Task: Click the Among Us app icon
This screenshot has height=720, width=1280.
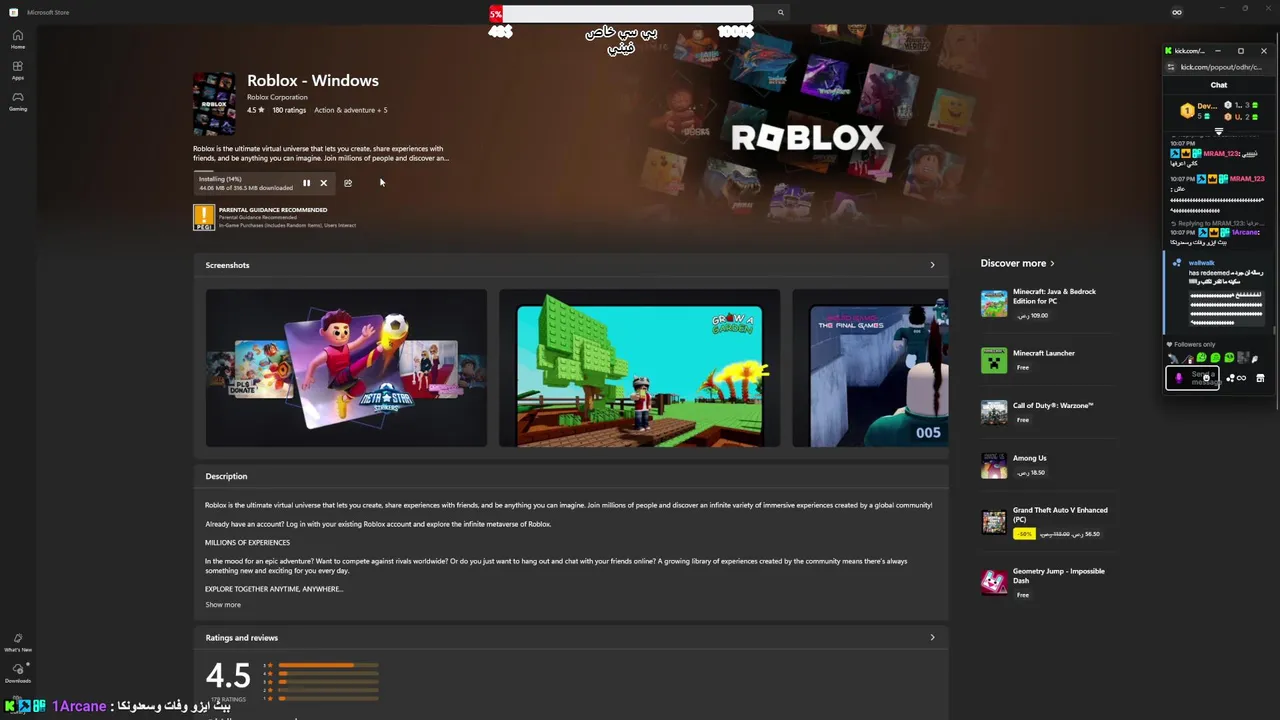Action: click(994, 465)
